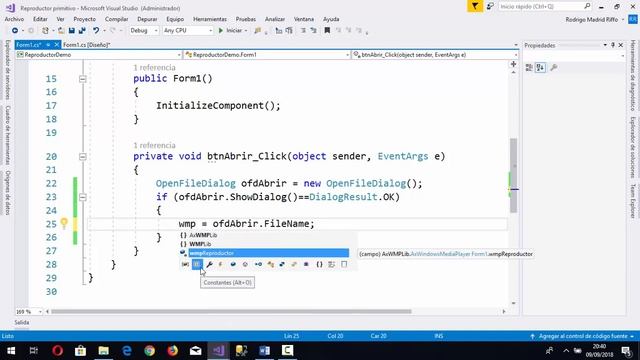Viewport: 640px width, 360px height.
Task: Toggle the IntelliSense Locals and Parameters filter
Action: [x=185, y=264]
